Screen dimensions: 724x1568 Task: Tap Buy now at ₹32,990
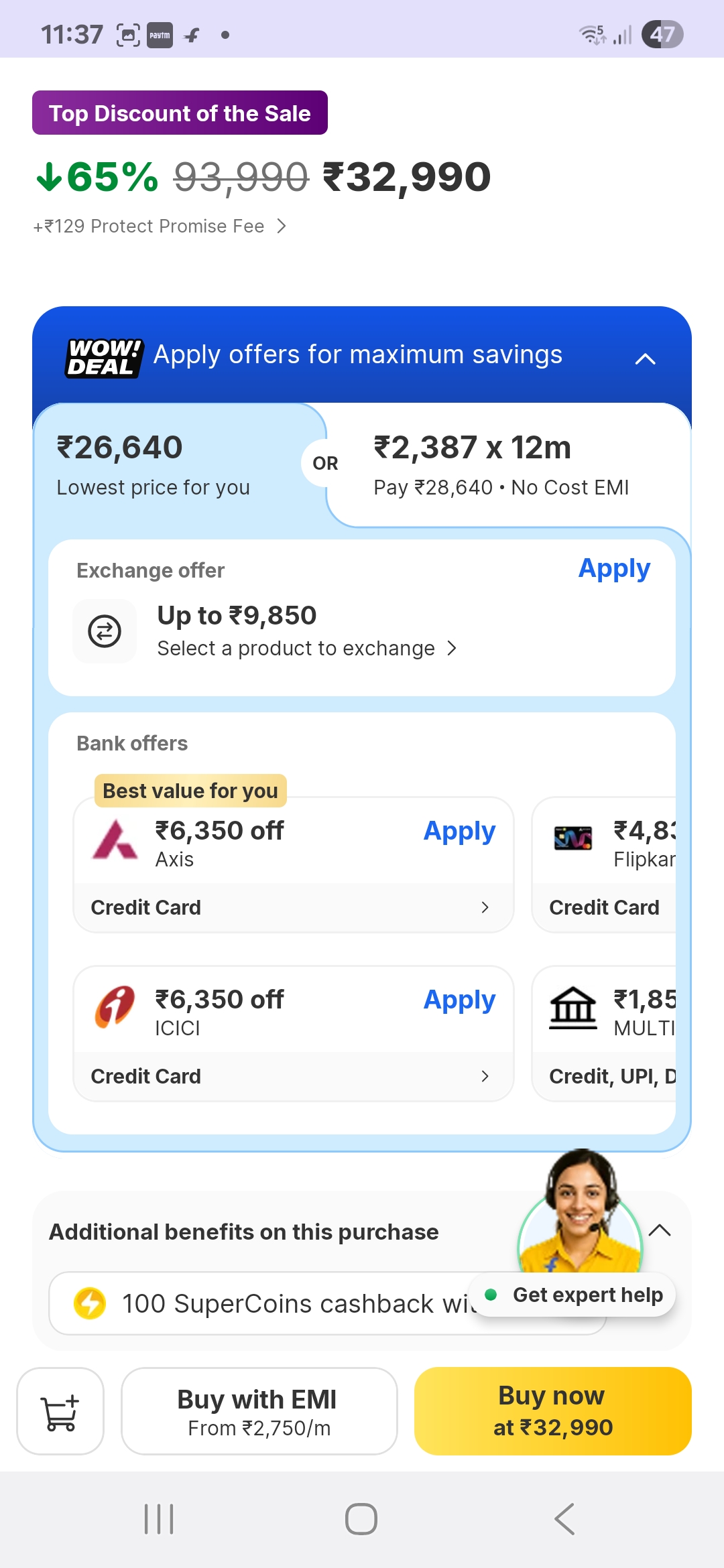click(x=552, y=1411)
